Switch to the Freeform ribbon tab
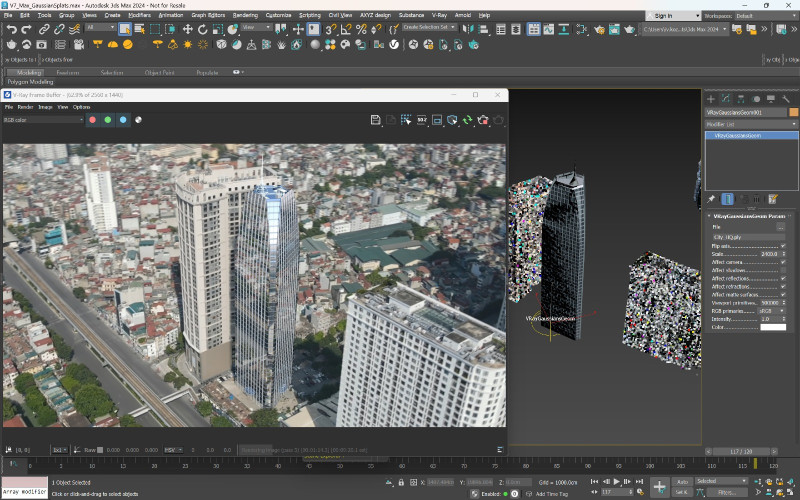This screenshot has width=800, height=500. tap(68, 73)
